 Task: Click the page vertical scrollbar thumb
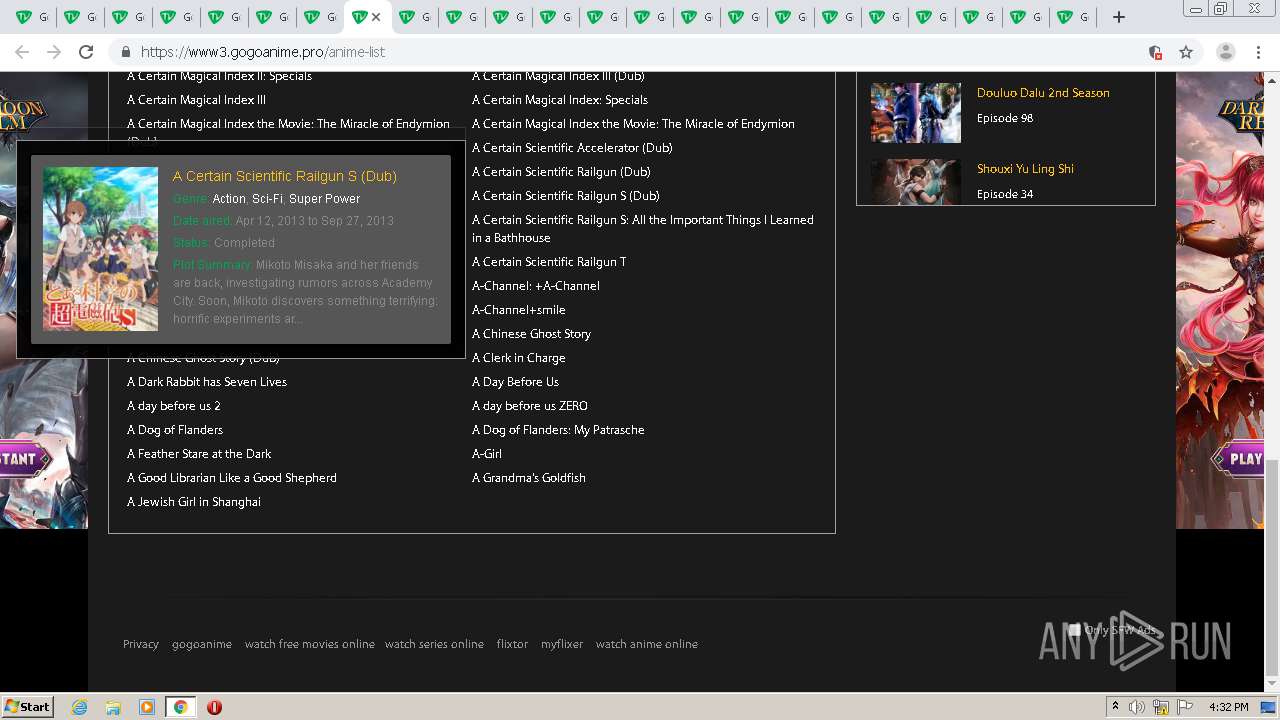click(1272, 566)
